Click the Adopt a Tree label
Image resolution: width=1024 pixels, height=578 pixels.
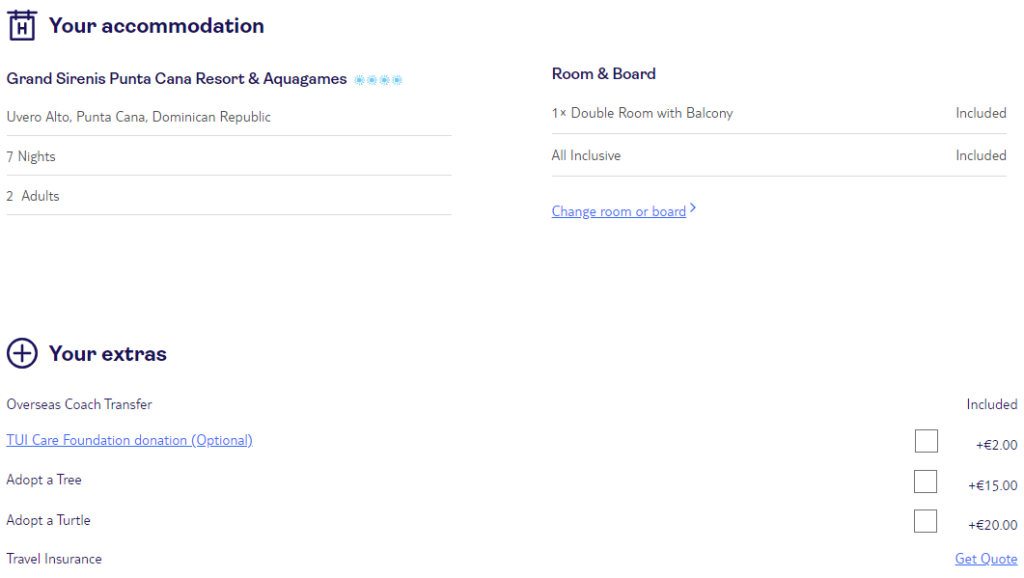[44, 479]
